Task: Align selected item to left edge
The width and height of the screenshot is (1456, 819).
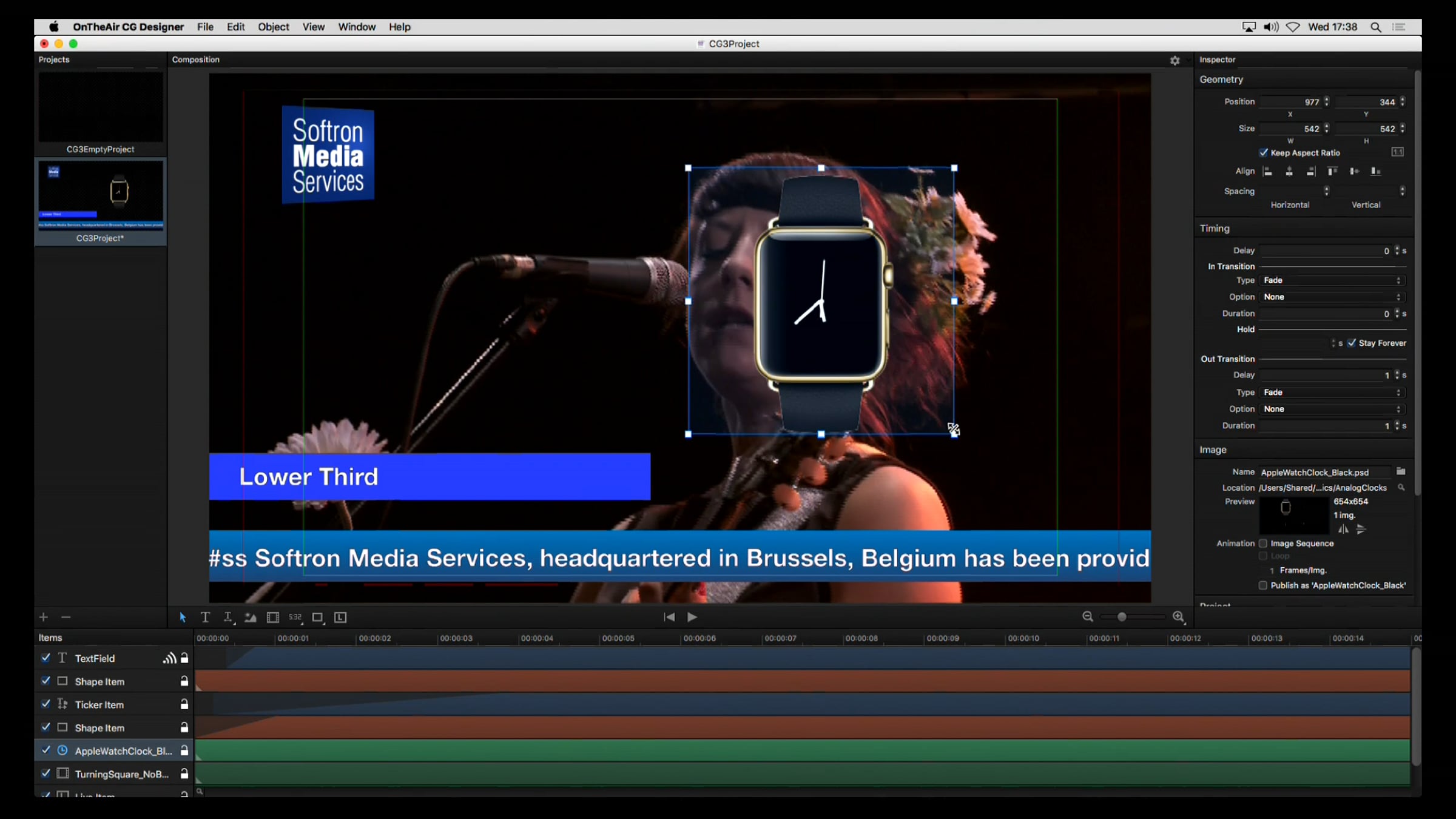Action: pyautogui.click(x=1267, y=172)
